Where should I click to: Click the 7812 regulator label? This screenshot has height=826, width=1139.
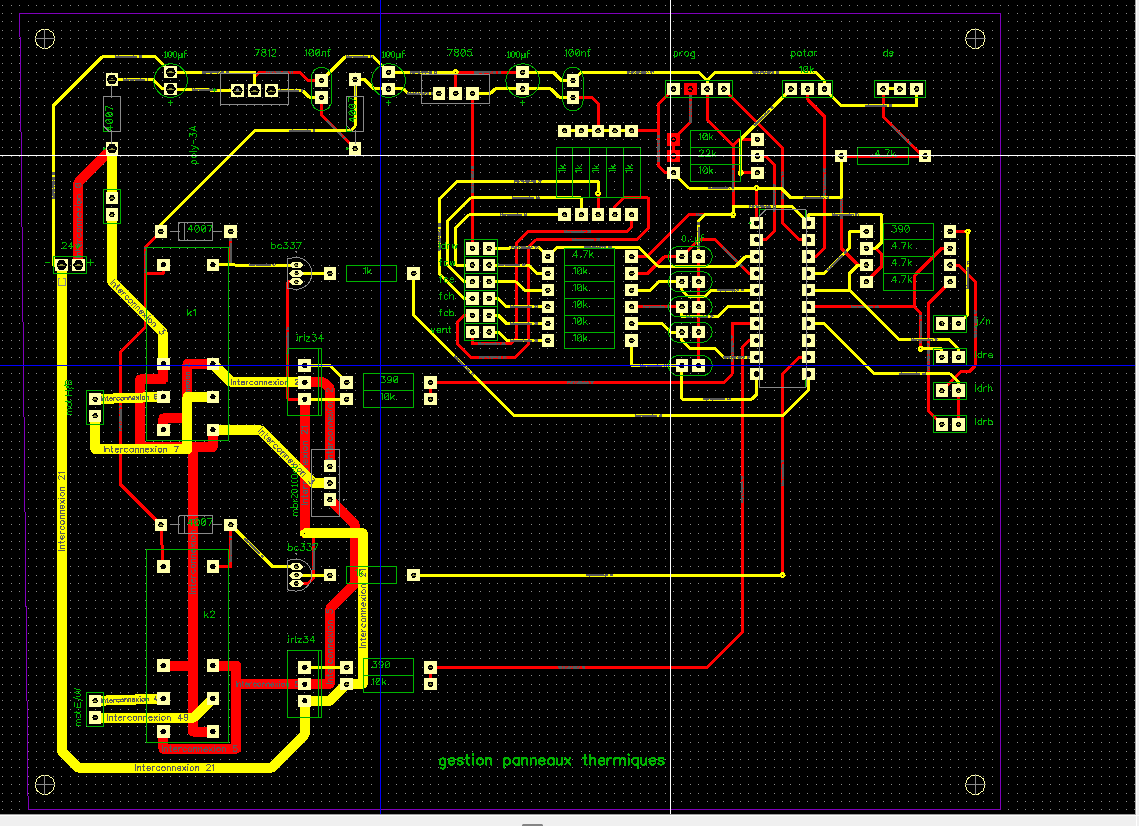coord(265,53)
